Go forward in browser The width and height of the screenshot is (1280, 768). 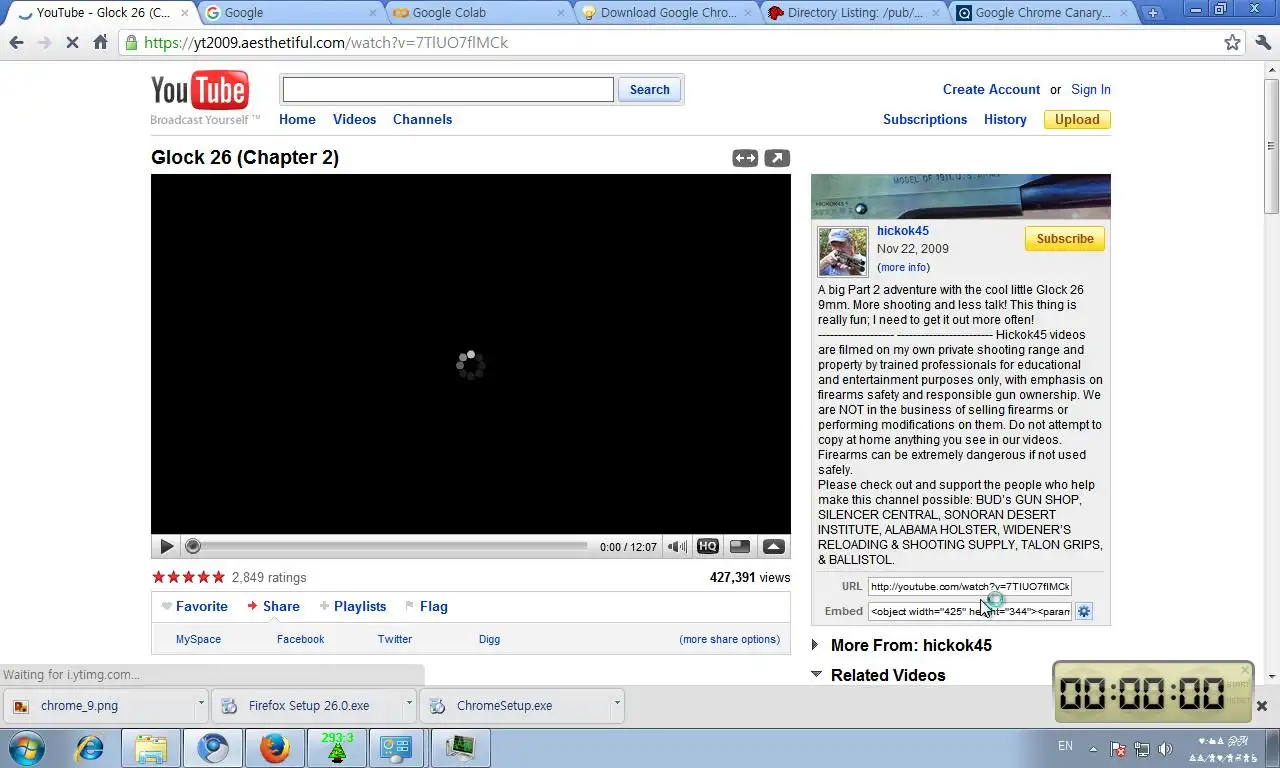point(44,43)
